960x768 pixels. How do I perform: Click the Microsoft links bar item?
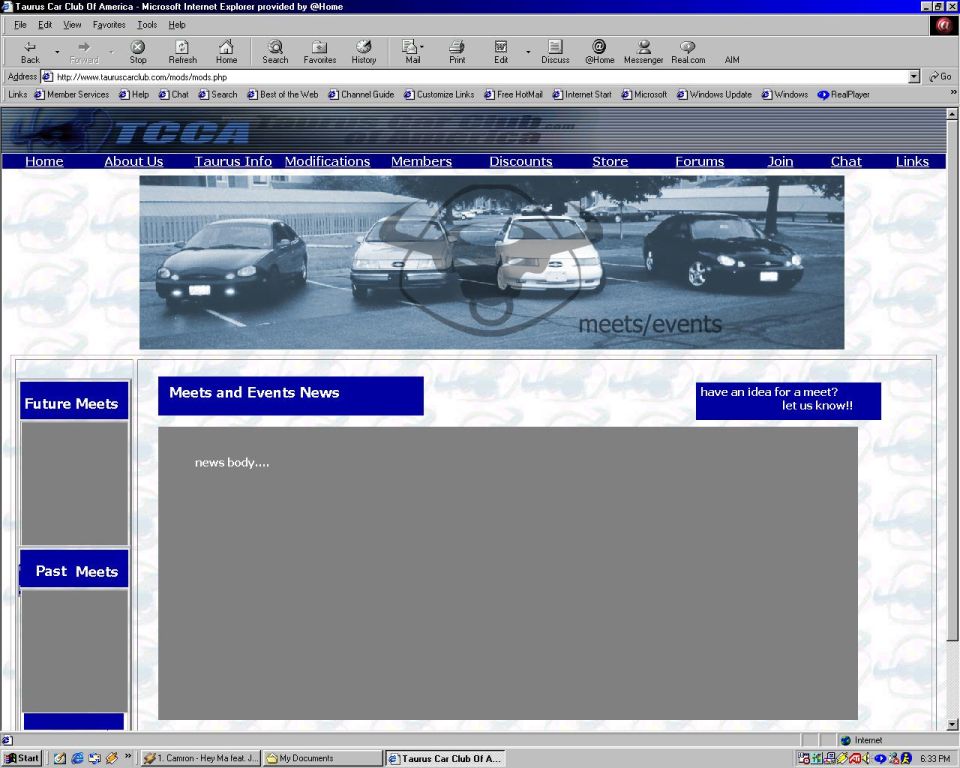click(644, 94)
